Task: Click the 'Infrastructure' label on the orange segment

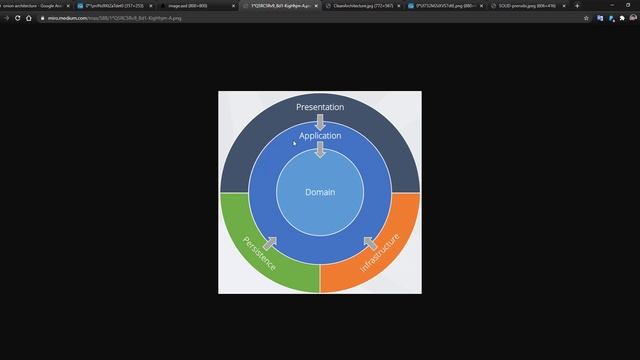Action: click(x=380, y=253)
